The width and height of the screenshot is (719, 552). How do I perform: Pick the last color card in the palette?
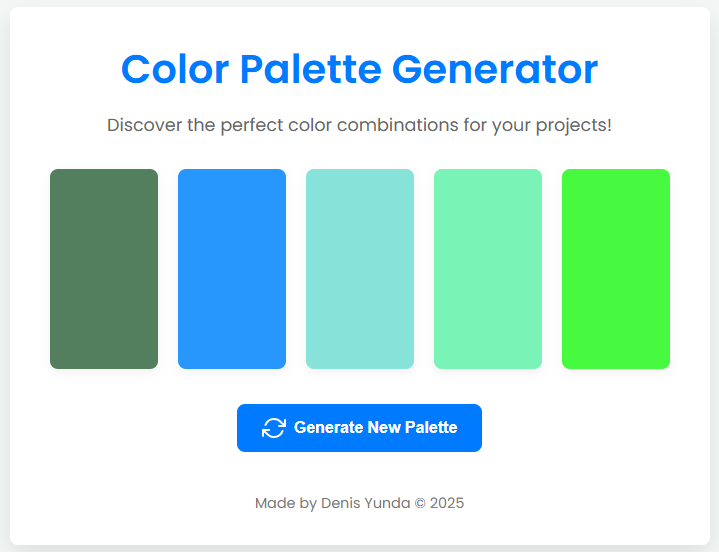616,269
